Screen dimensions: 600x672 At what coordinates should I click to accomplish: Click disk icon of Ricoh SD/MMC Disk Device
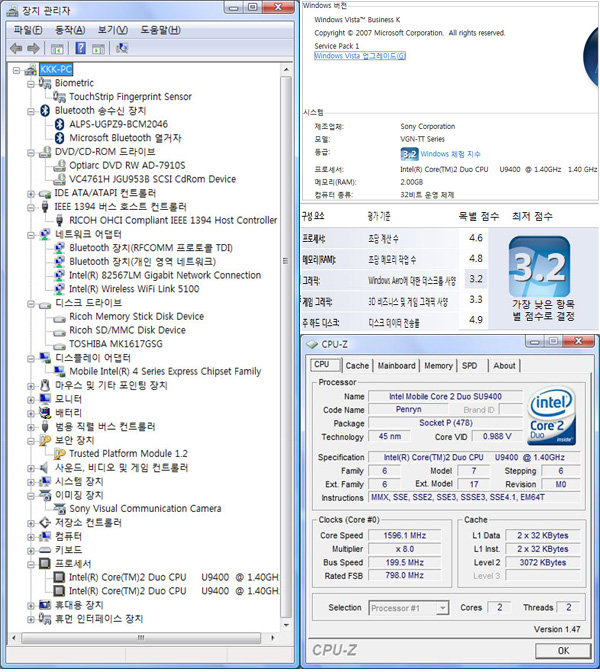60,332
